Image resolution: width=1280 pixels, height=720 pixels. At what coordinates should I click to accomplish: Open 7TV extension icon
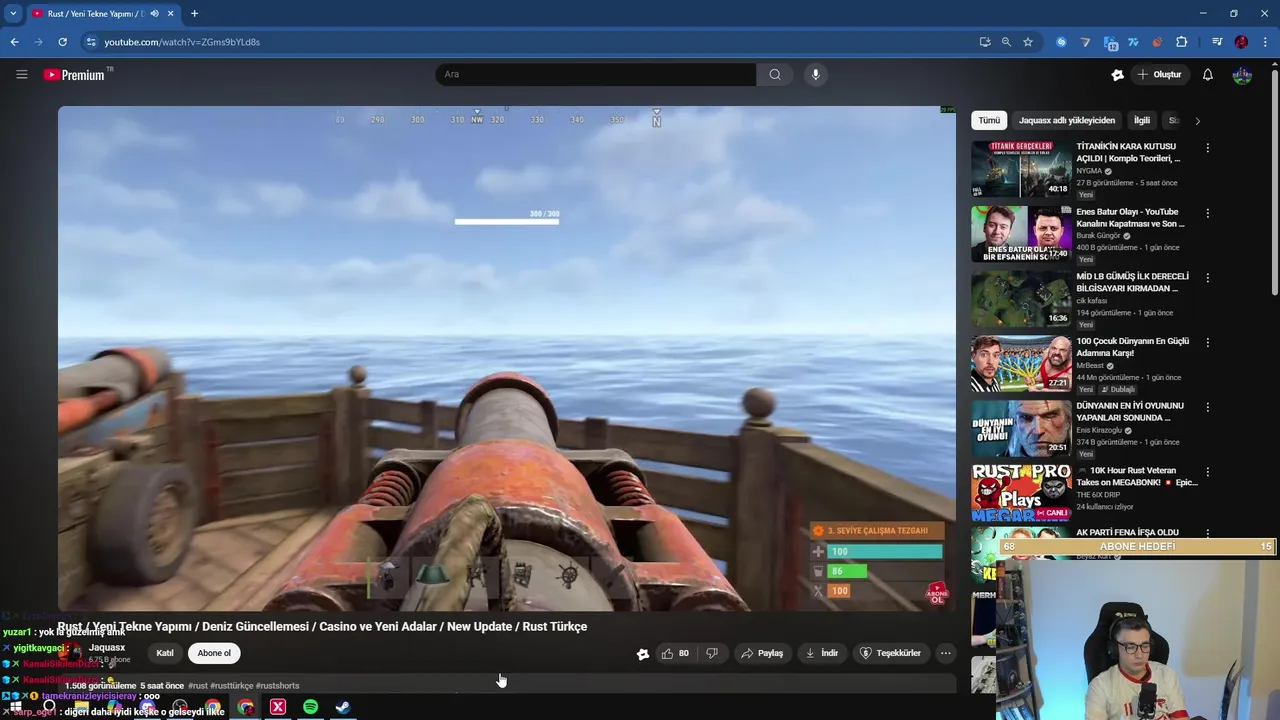tap(1133, 42)
